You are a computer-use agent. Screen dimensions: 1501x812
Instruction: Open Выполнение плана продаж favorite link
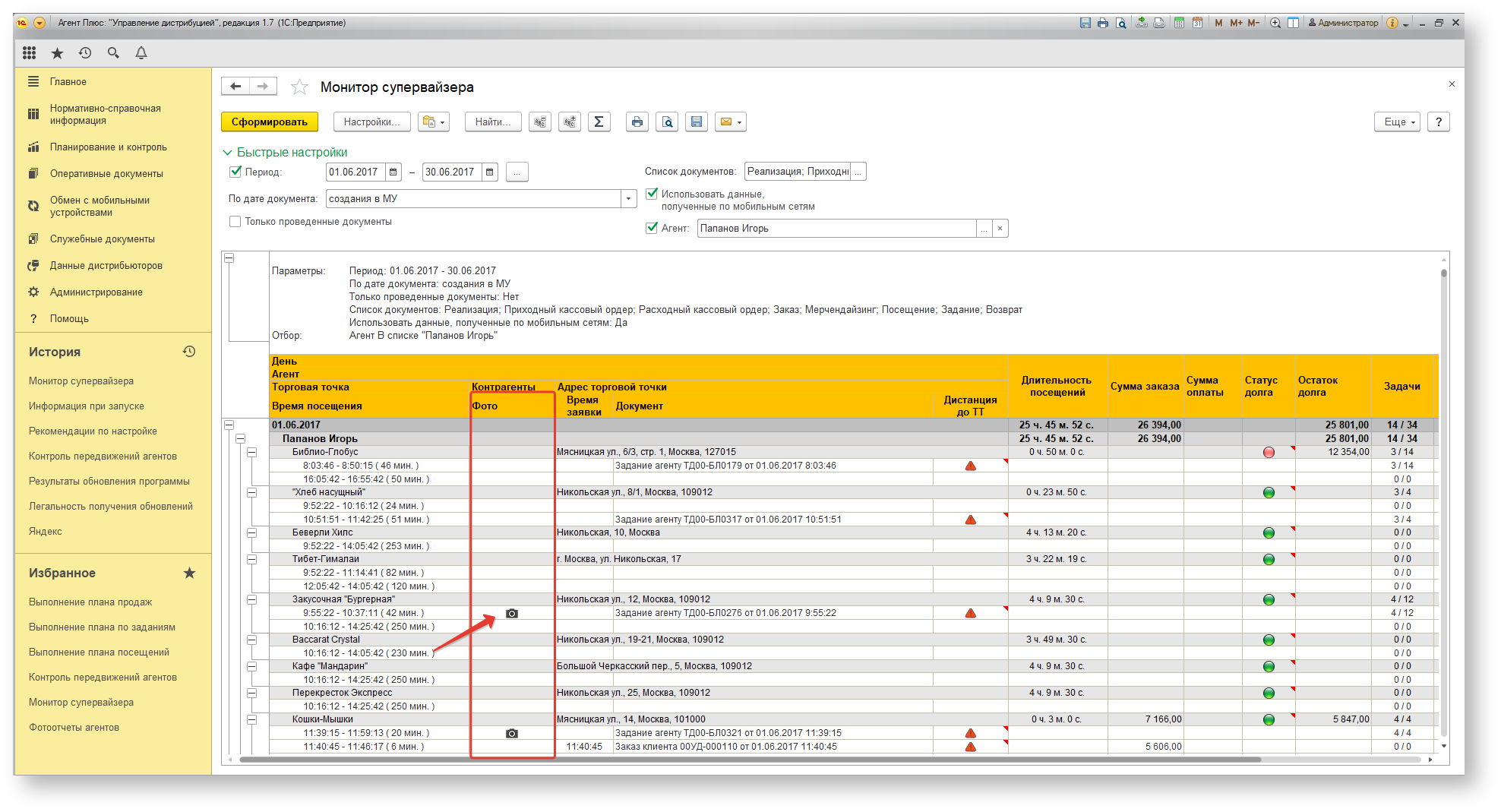click(x=90, y=602)
